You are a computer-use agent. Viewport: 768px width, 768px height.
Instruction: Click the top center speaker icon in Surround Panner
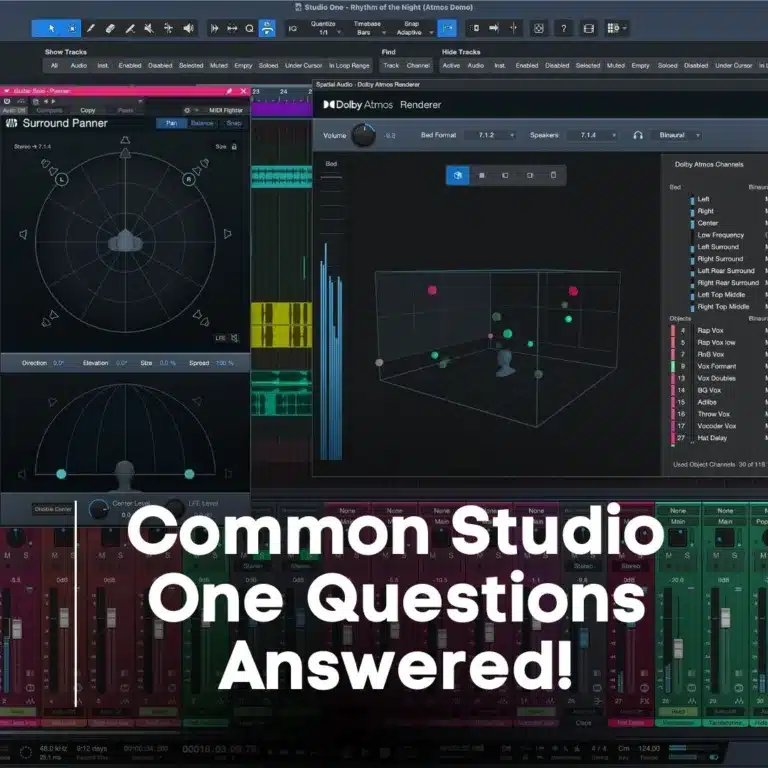(125, 140)
